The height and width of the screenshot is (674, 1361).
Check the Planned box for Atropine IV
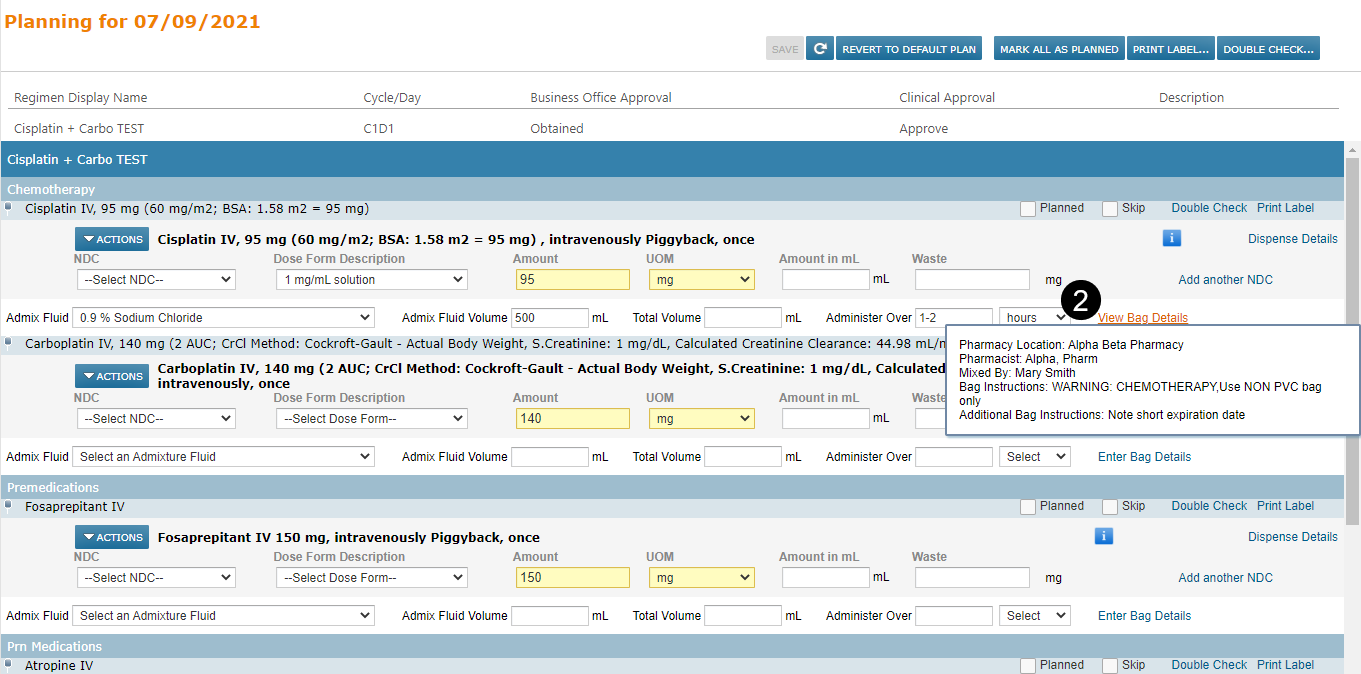point(1028,666)
